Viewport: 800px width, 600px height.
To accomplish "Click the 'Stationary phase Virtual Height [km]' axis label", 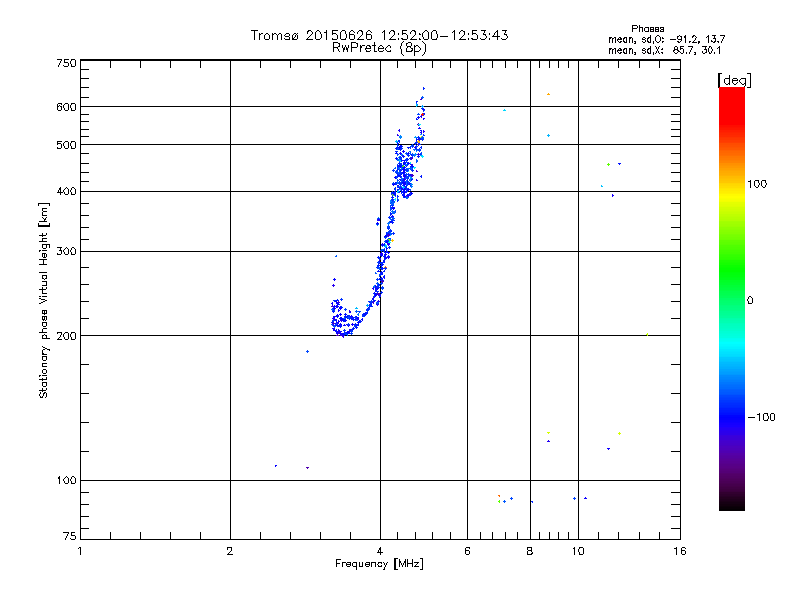I will point(44,300).
